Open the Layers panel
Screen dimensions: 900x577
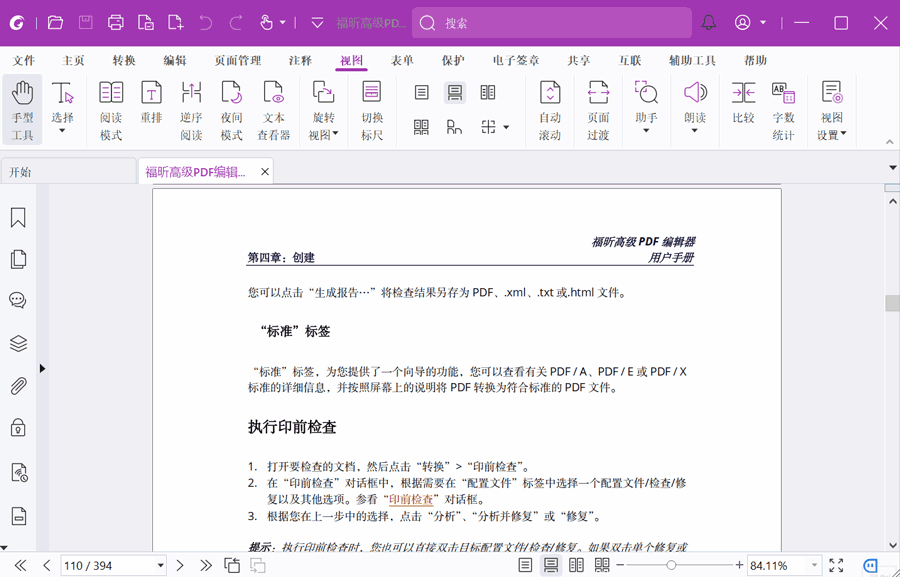pyautogui.click(x=18, y=343)
